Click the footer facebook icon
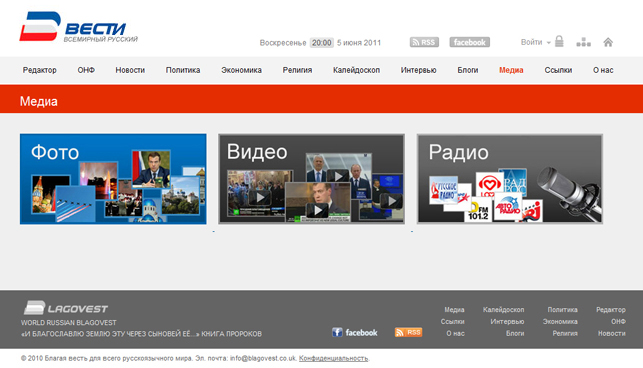The image size is (643, 368). [355, 332]
